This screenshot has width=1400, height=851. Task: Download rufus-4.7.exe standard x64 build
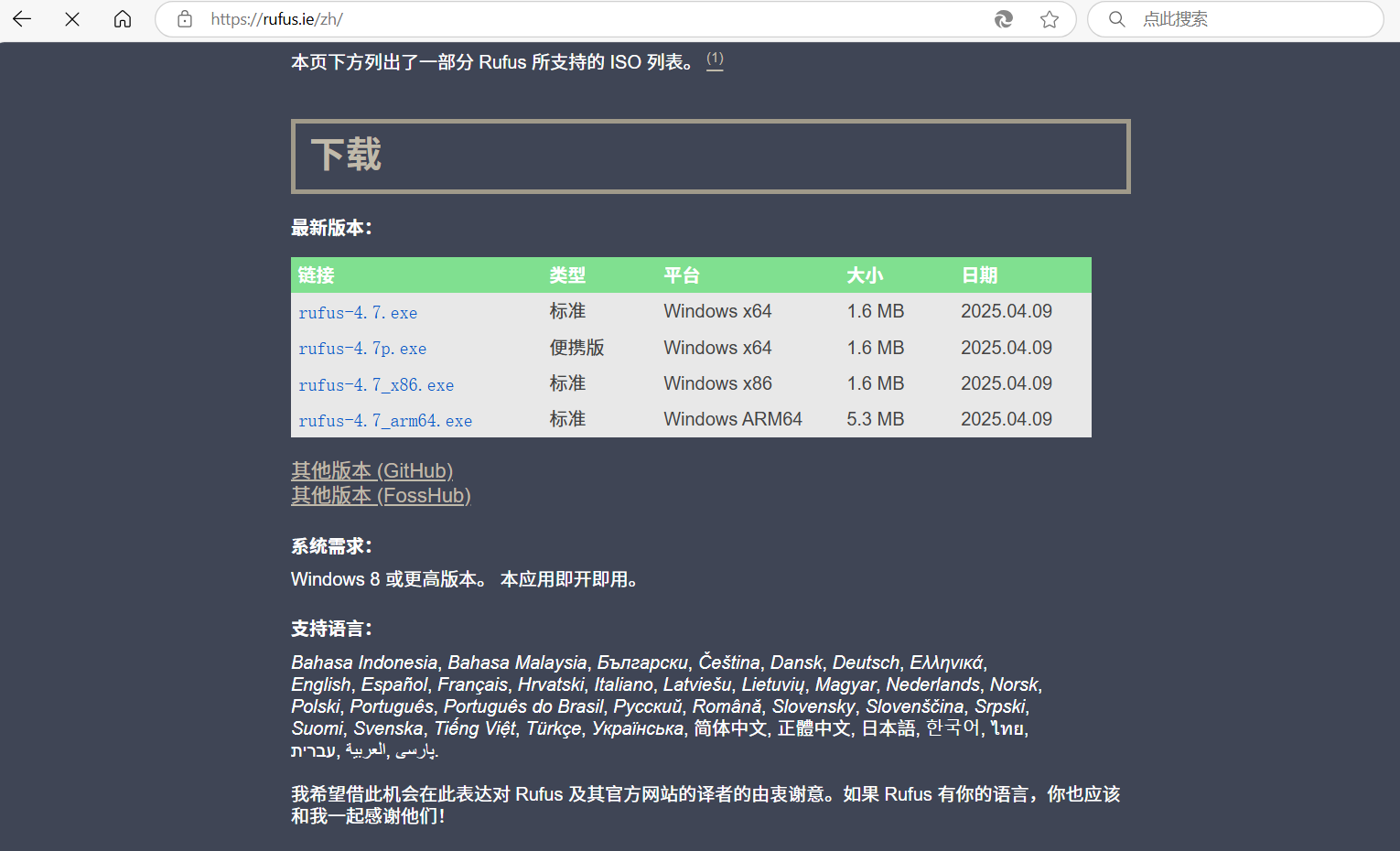click(x=358, y=313)
